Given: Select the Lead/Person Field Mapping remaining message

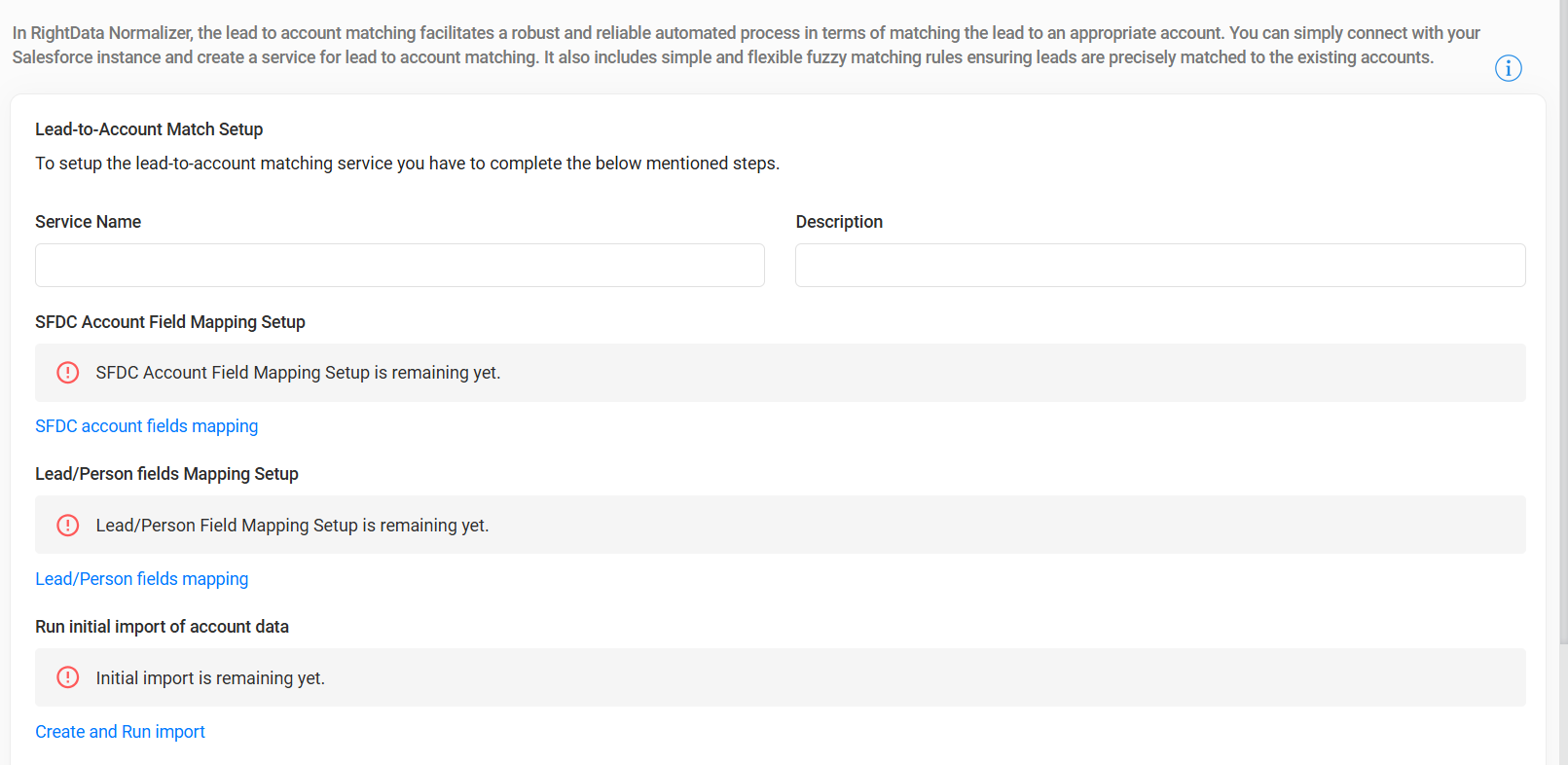Looking at the screenshot, I should click(292, 526).
